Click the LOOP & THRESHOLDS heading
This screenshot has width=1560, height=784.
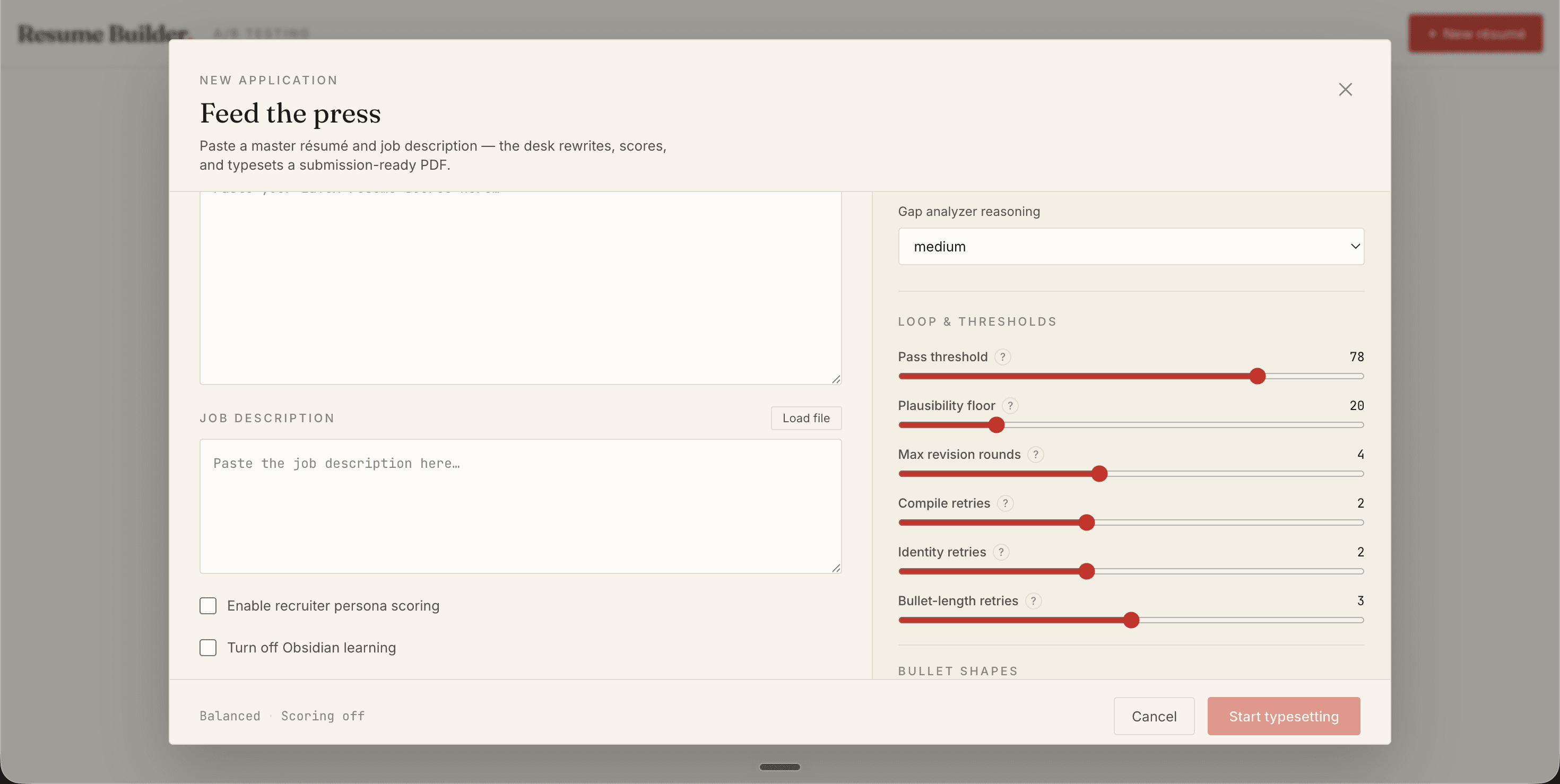point(977,321)
